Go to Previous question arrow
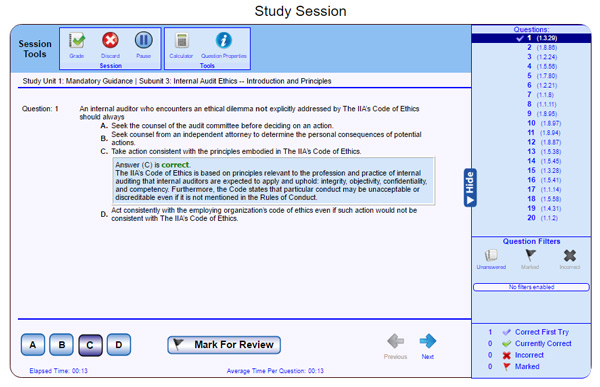This screenshot has height=387, width=600. coord(395,341)
